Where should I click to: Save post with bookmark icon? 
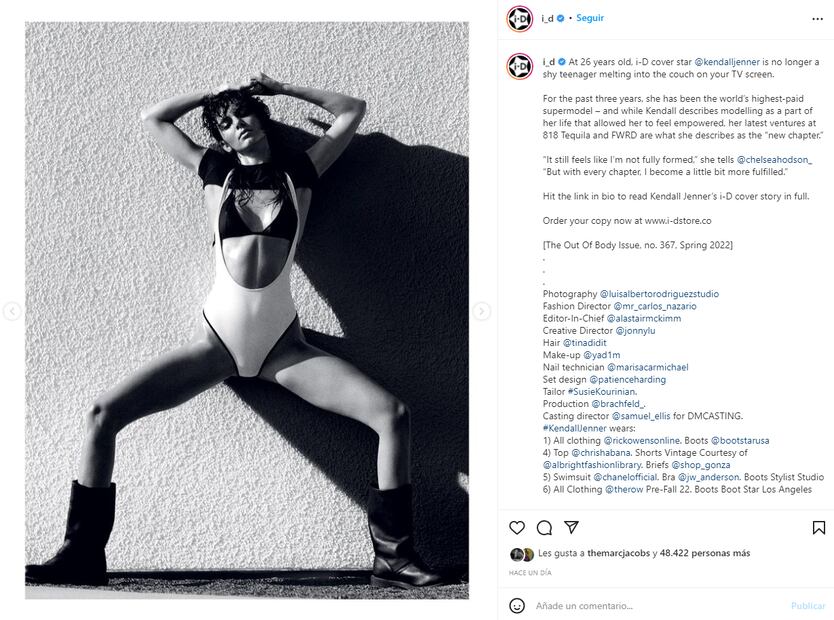[819, 527]
